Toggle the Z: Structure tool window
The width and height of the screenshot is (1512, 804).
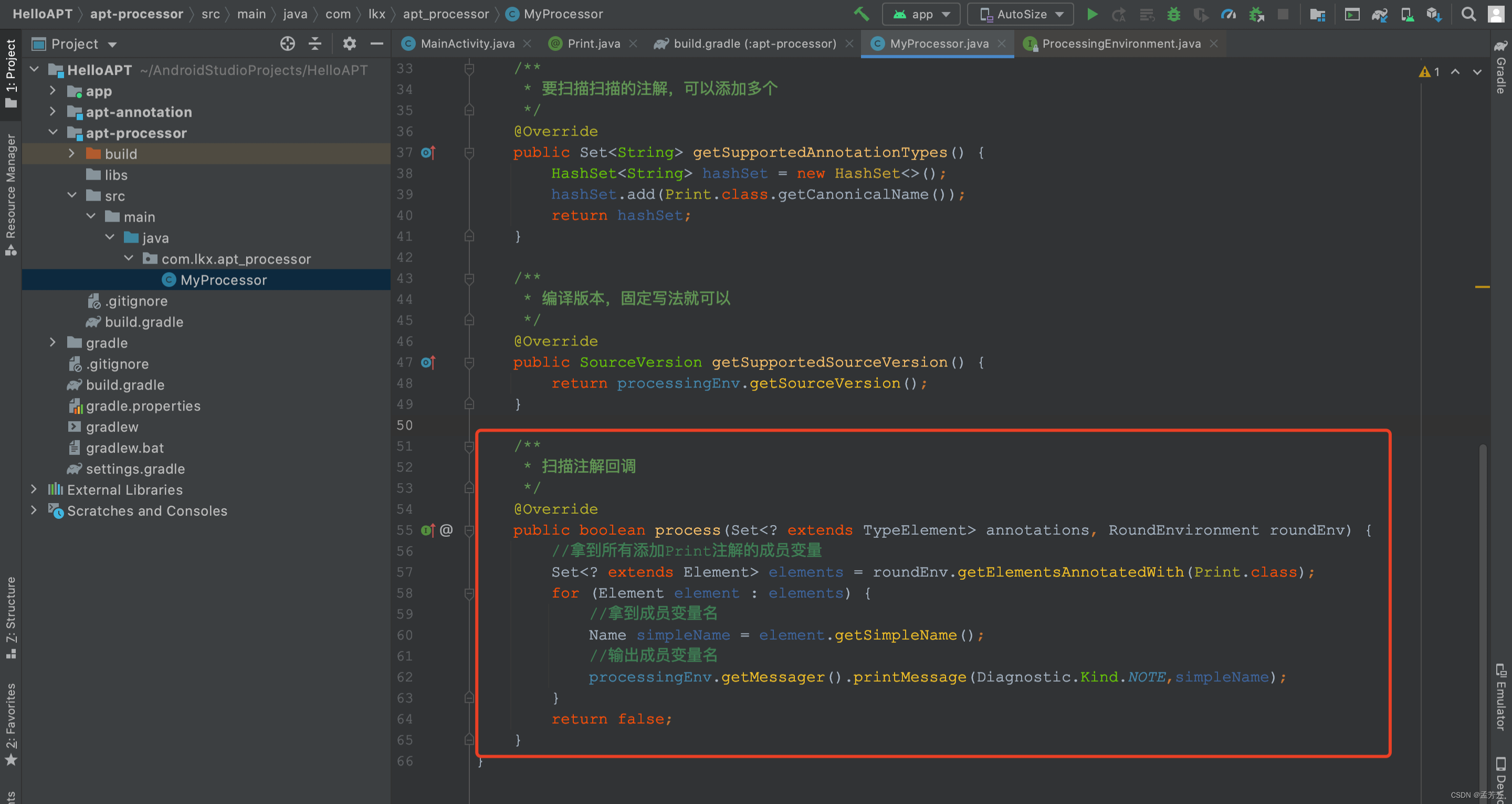click(x=10, y=617)
